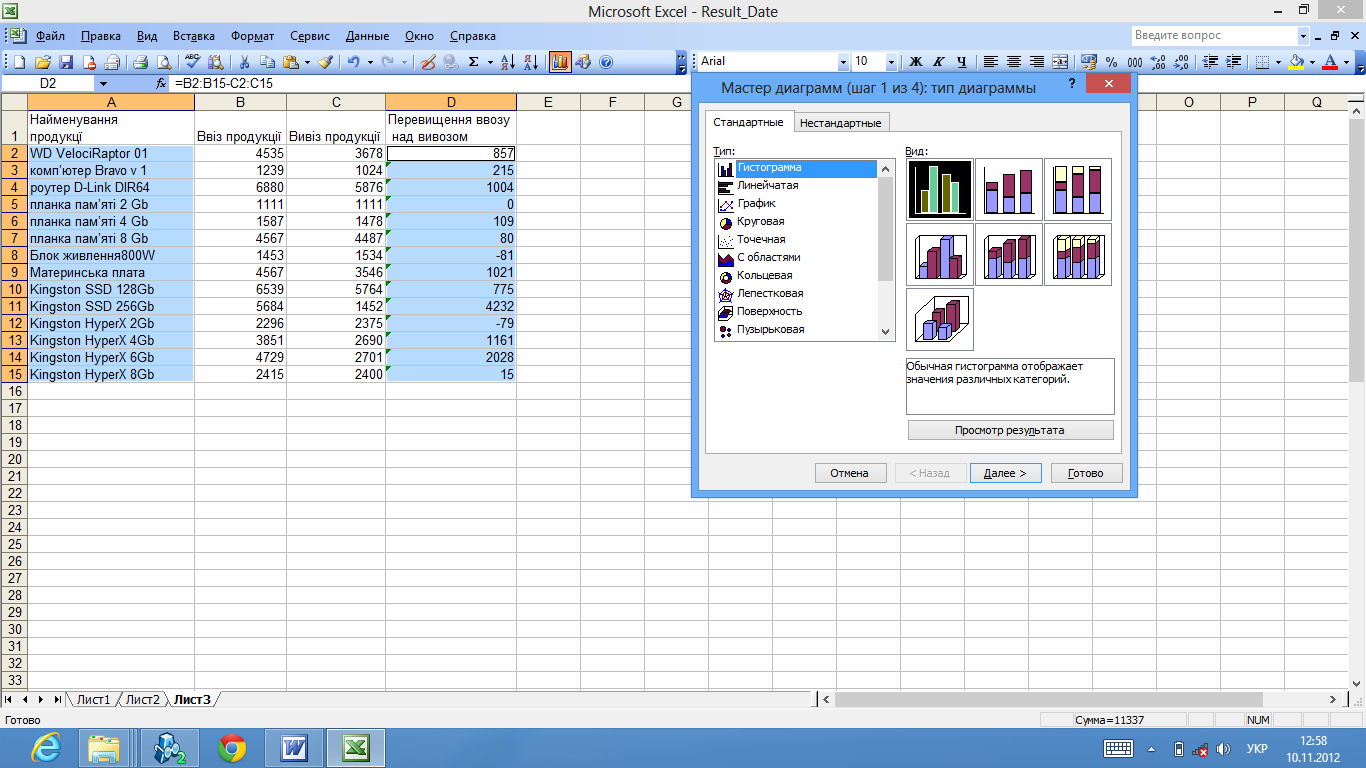
Task: Apply percent style to cells
Action: [x=1111, y=62]
